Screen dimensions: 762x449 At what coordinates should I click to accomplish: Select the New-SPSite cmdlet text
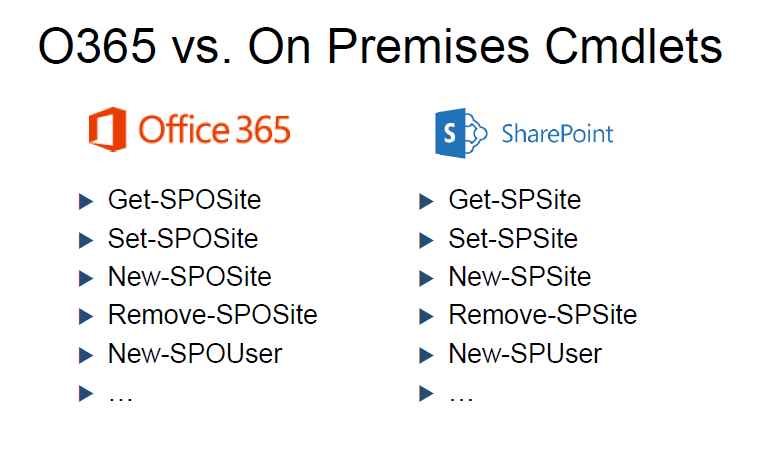click(520, 276)
